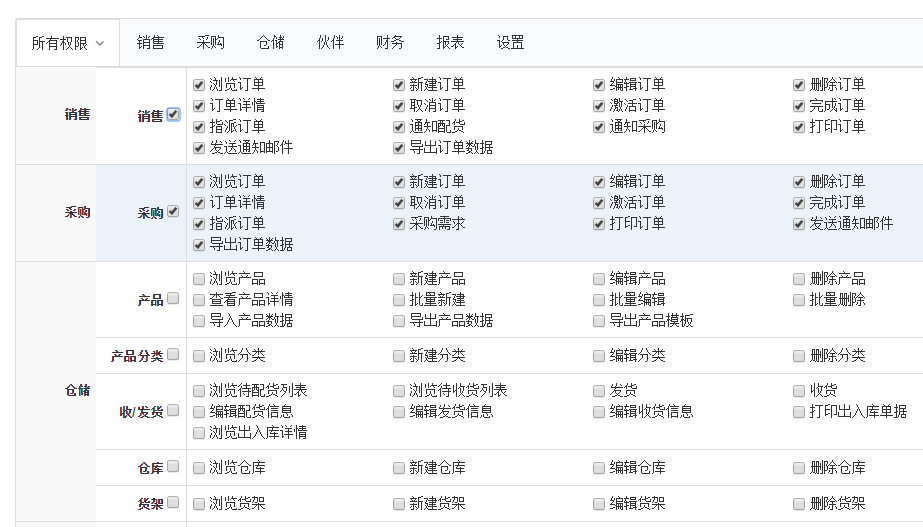
Task: Uncheck 采购需求 permission
Action: coord(399,224)
